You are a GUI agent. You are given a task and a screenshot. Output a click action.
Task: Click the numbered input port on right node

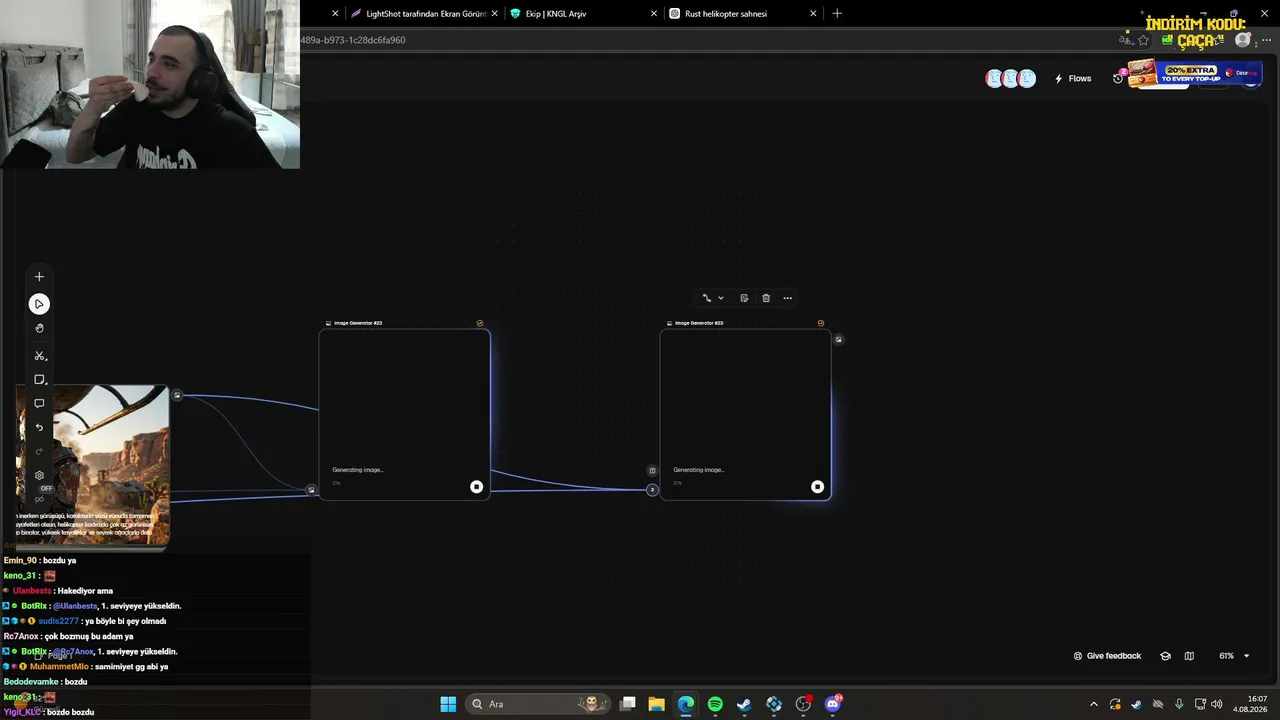[x=652, y=490]
